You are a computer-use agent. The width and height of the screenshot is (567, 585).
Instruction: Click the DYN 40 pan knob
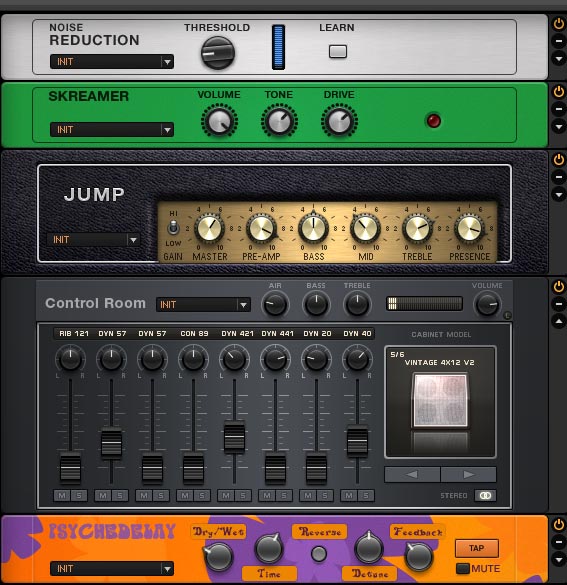(x=357, y=359)
